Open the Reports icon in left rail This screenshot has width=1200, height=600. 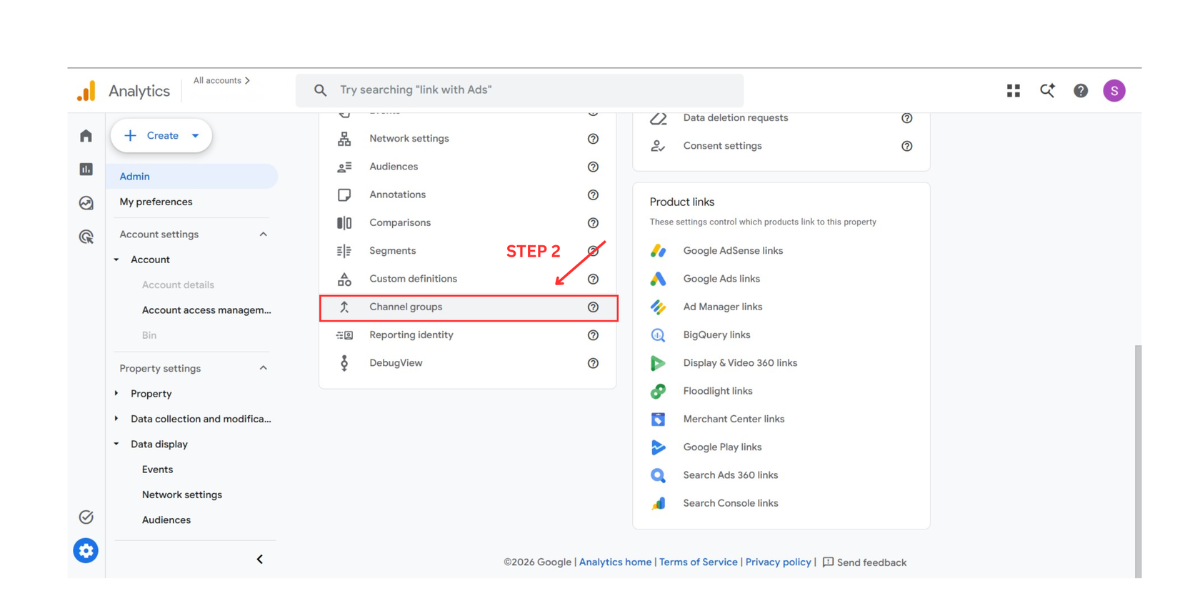[86, 169]
